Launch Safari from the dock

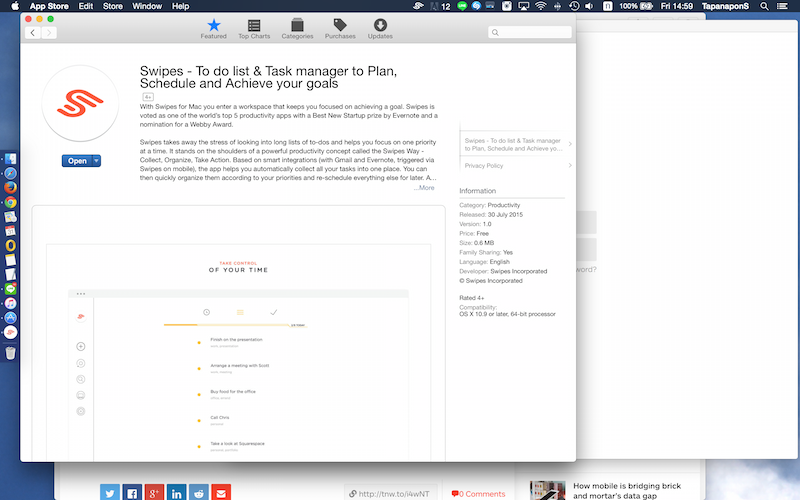pyautogui.click(x=11, y=173)
